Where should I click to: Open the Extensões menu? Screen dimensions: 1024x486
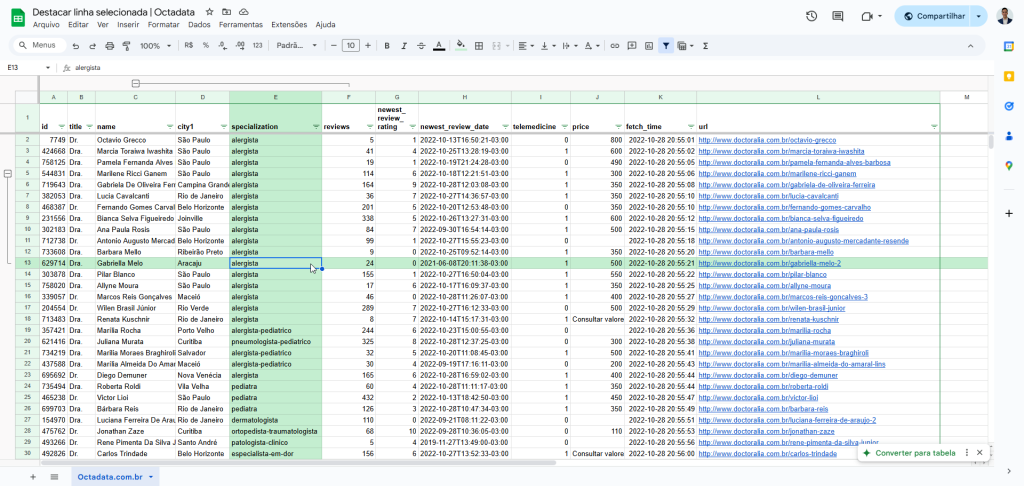(289, 25)
